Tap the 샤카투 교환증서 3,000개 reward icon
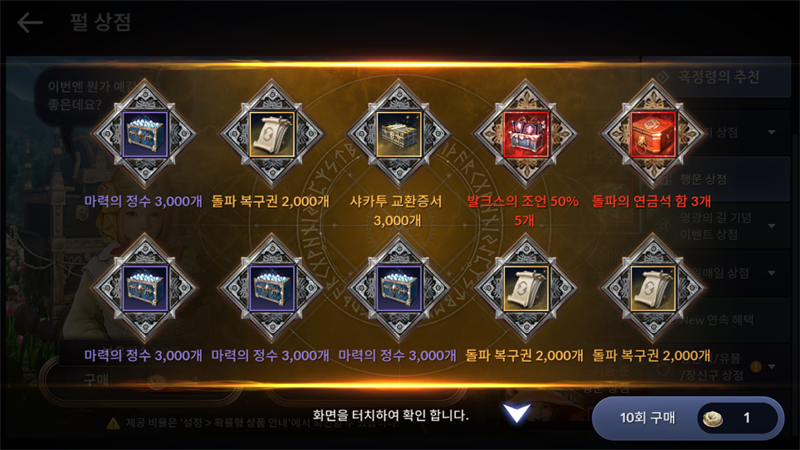 pos(398,134)
